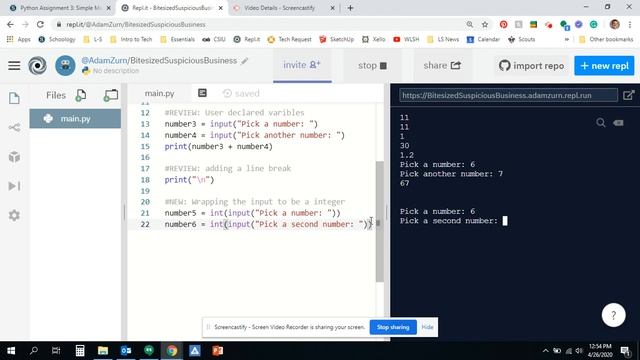Open version control sidebar icon
The image size is (640, 360).
tap(14, 127)
